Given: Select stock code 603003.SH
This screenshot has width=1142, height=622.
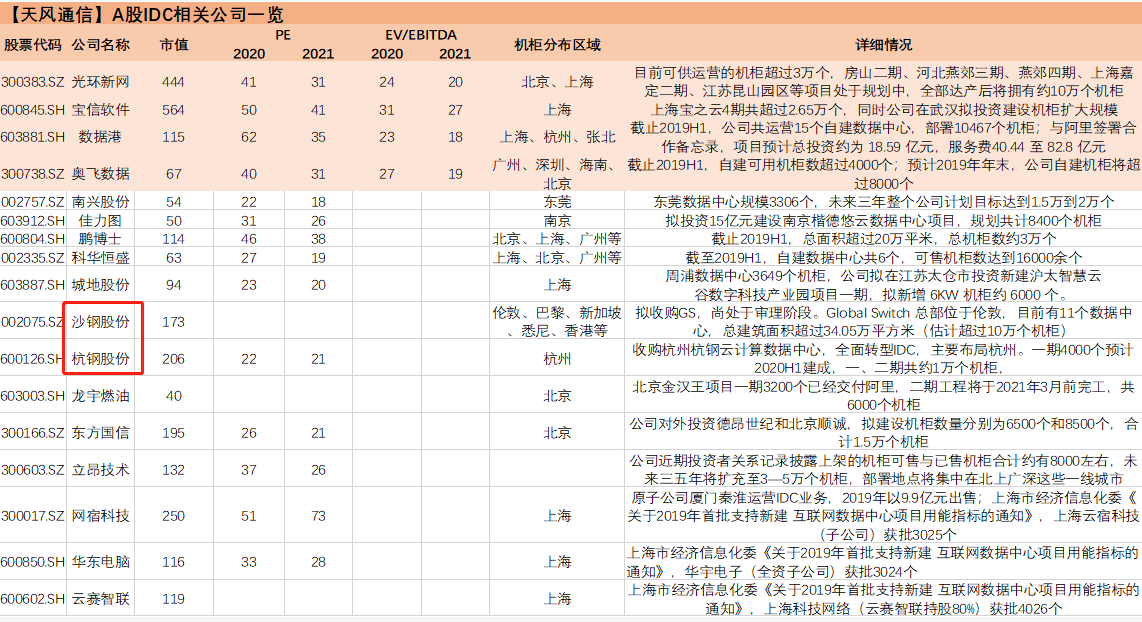Looking at the screenshot, I should (33, 396).
